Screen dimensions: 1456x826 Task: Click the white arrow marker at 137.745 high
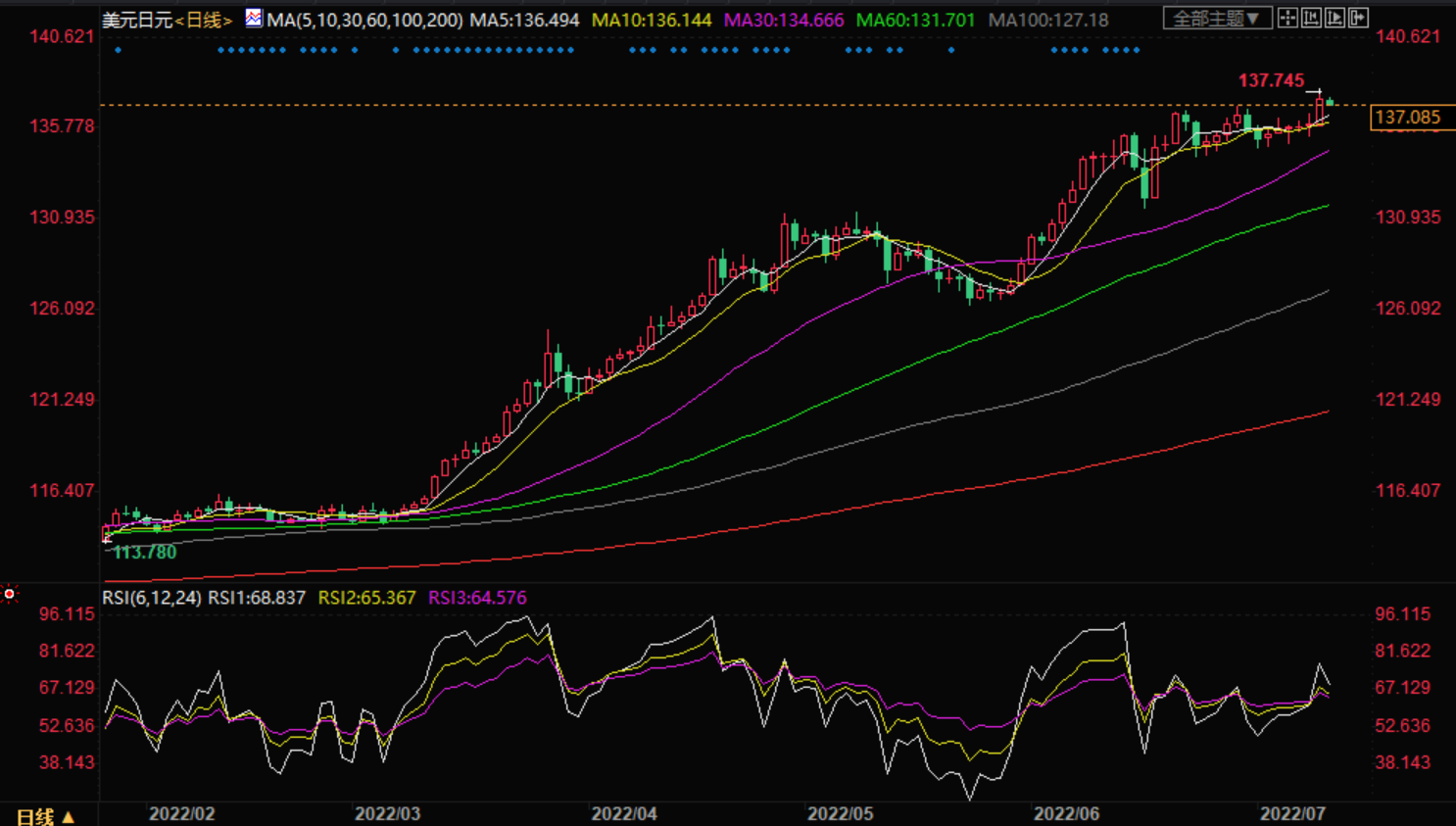tap(1313, 92)
